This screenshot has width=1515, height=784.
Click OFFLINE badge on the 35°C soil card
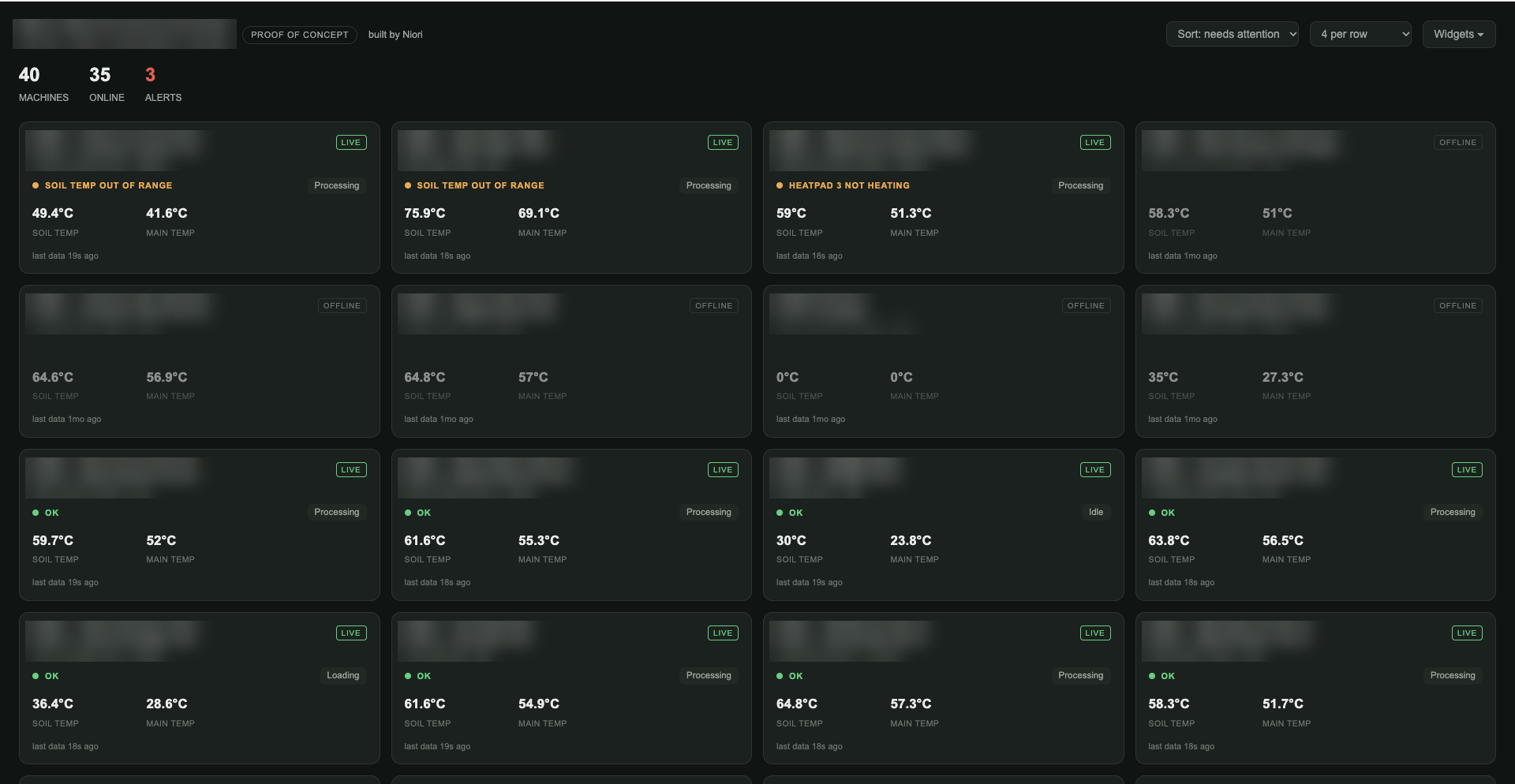tap(1457, 306)
